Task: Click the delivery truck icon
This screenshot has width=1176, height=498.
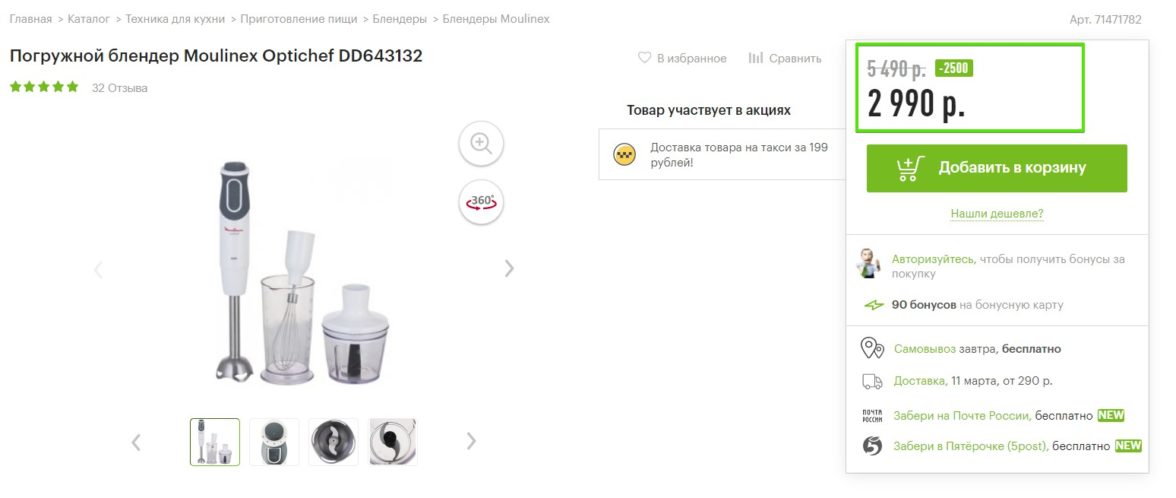Action: [872, 381]
